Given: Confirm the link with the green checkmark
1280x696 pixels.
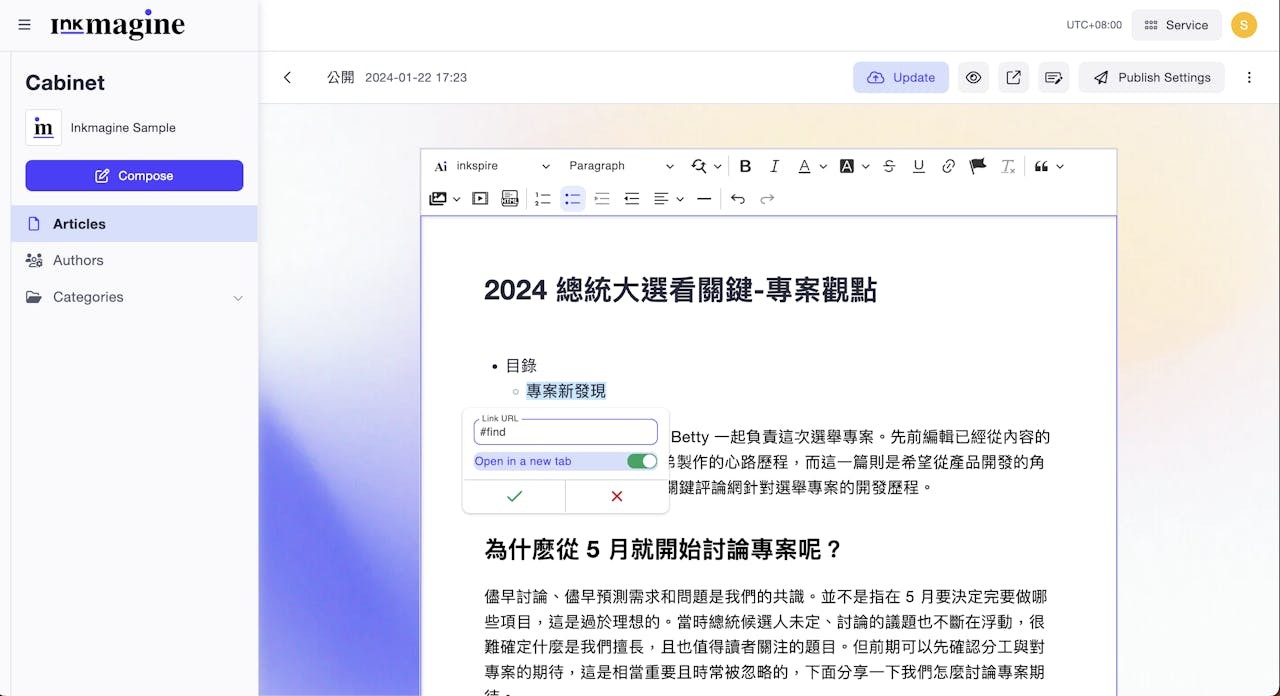Looking at the screenshot, I should click(514, 496).
